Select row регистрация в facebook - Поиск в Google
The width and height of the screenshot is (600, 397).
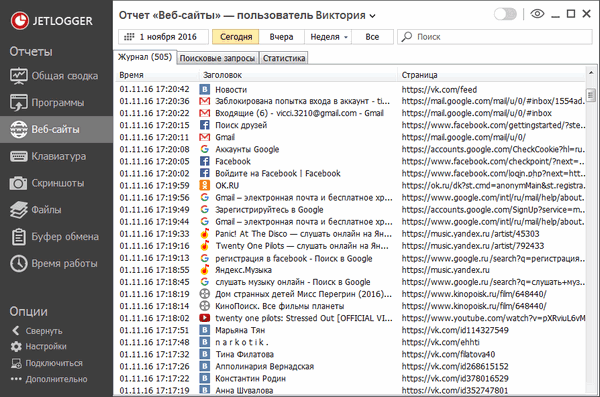pos(351,258)
